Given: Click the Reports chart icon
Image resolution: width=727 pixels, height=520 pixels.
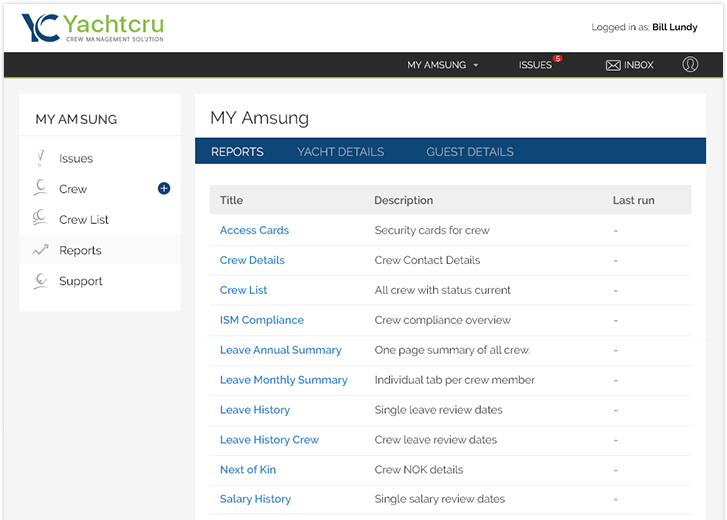Looking at the screenshot, I should click(x=40, y=250).
